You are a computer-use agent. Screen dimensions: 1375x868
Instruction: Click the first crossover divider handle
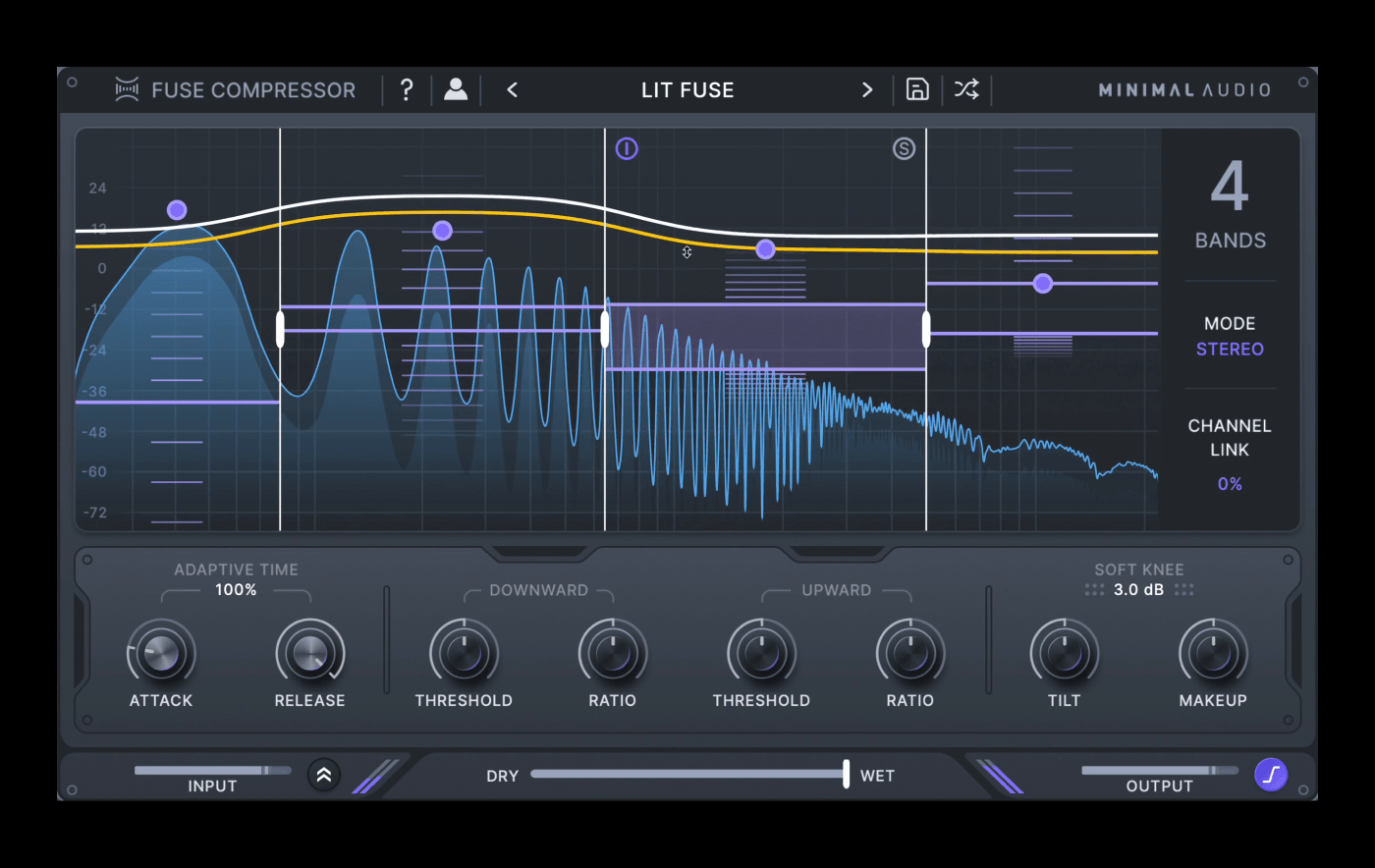[x=280, y=330]
